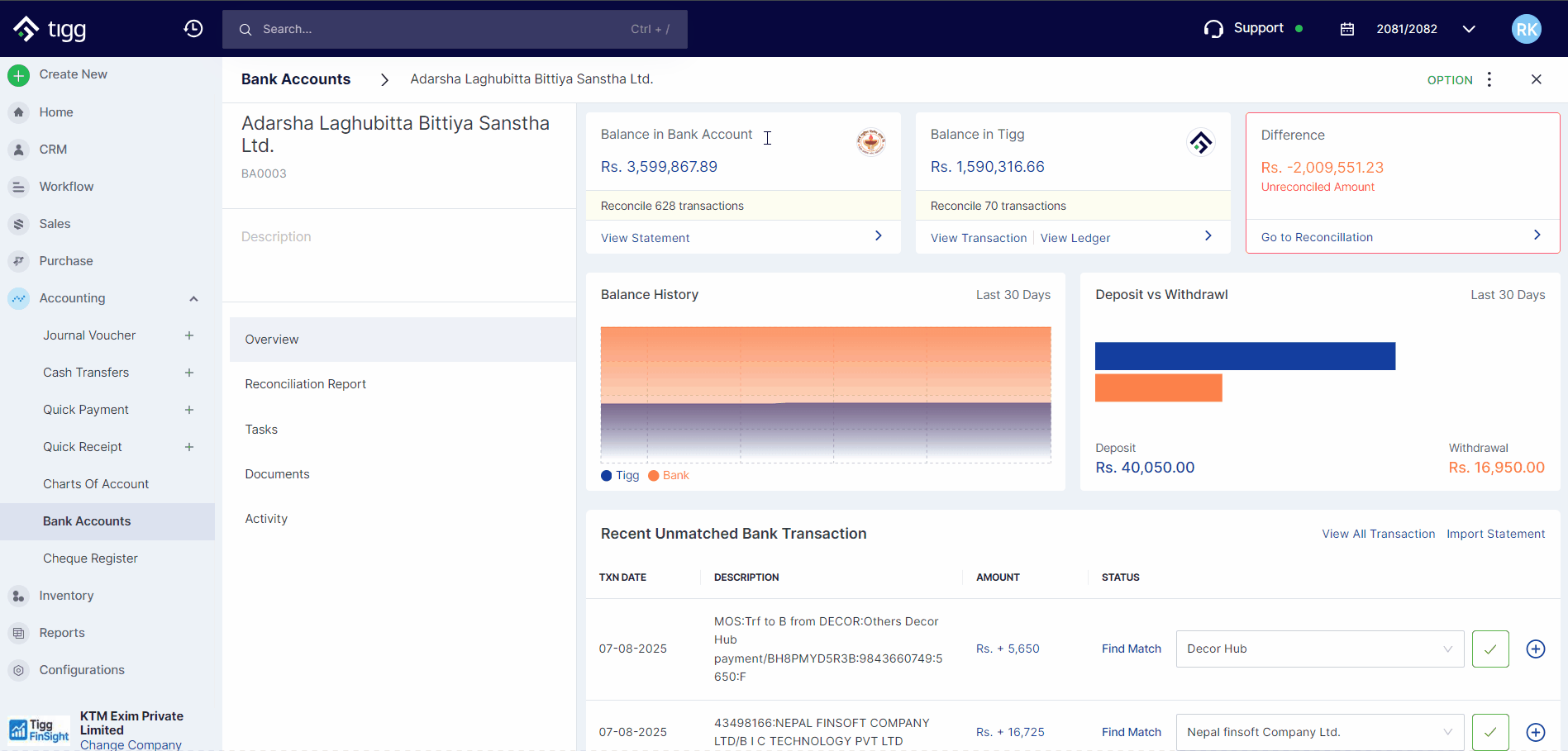Click circled plus for Nepal finsoft row
Screen dimensions: 1568x751
coord(1536,732)
